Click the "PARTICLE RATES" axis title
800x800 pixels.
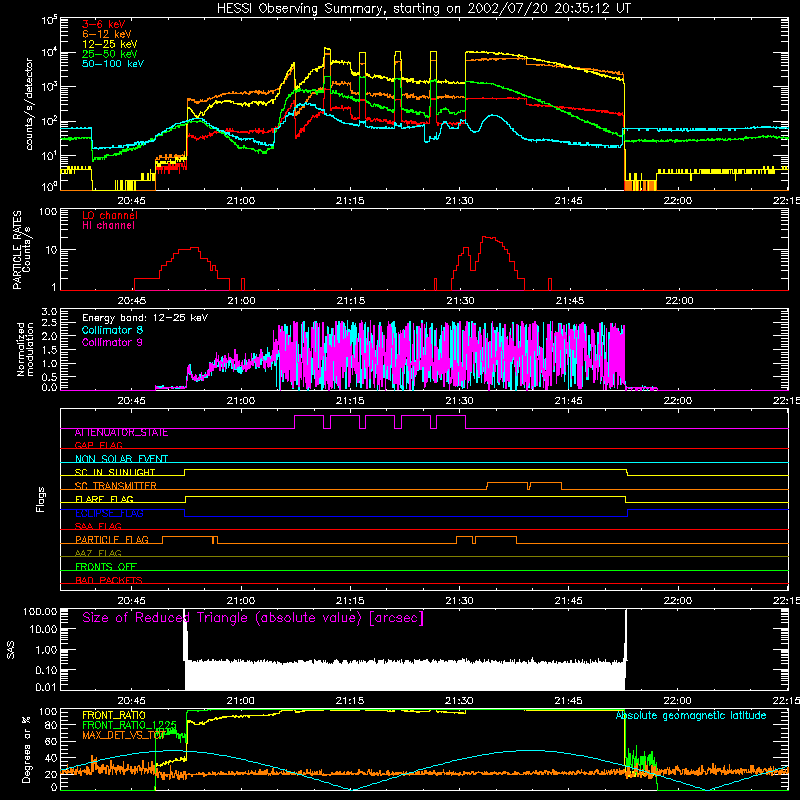coord(17,250)
